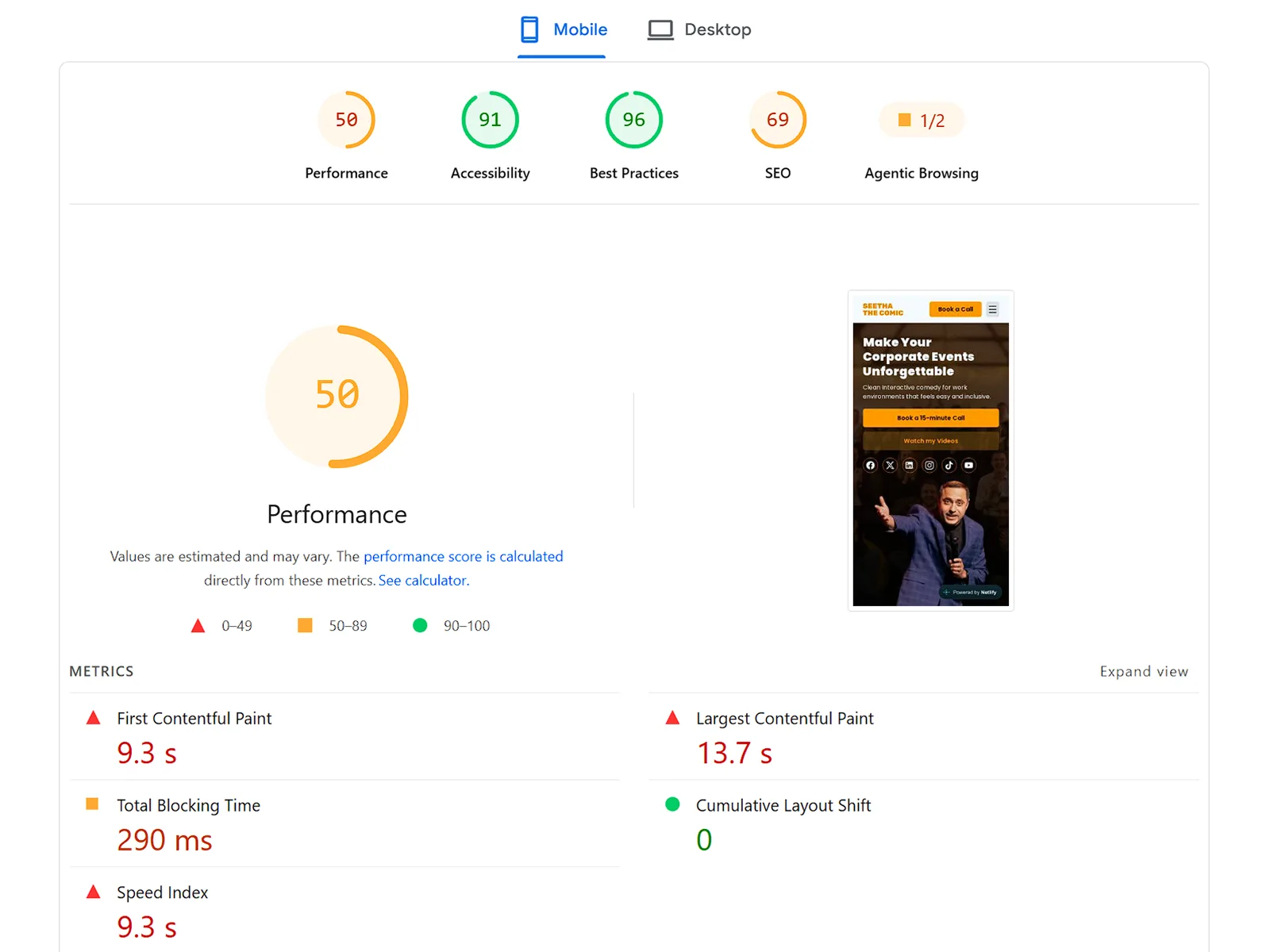
Task: Open the Best Practices score gauge 96
Action: (x=633, y=120)
